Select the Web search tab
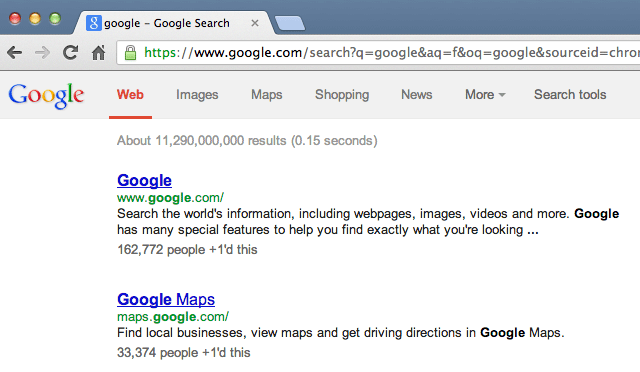The height and width of the screenshot is (372, 640). click(130, 95)
